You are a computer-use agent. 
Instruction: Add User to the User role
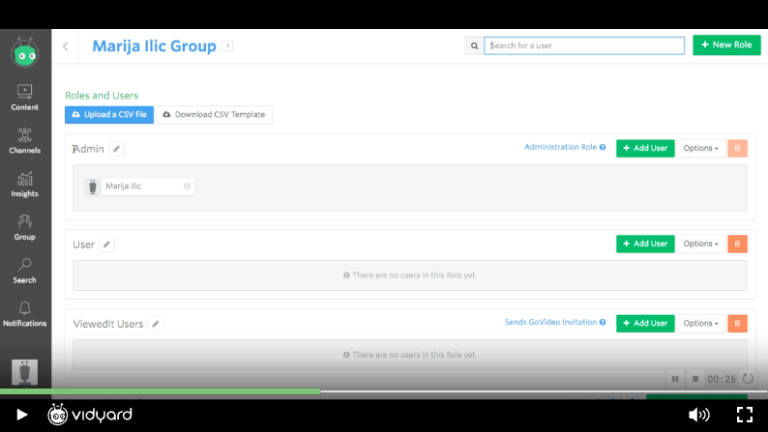645,244
